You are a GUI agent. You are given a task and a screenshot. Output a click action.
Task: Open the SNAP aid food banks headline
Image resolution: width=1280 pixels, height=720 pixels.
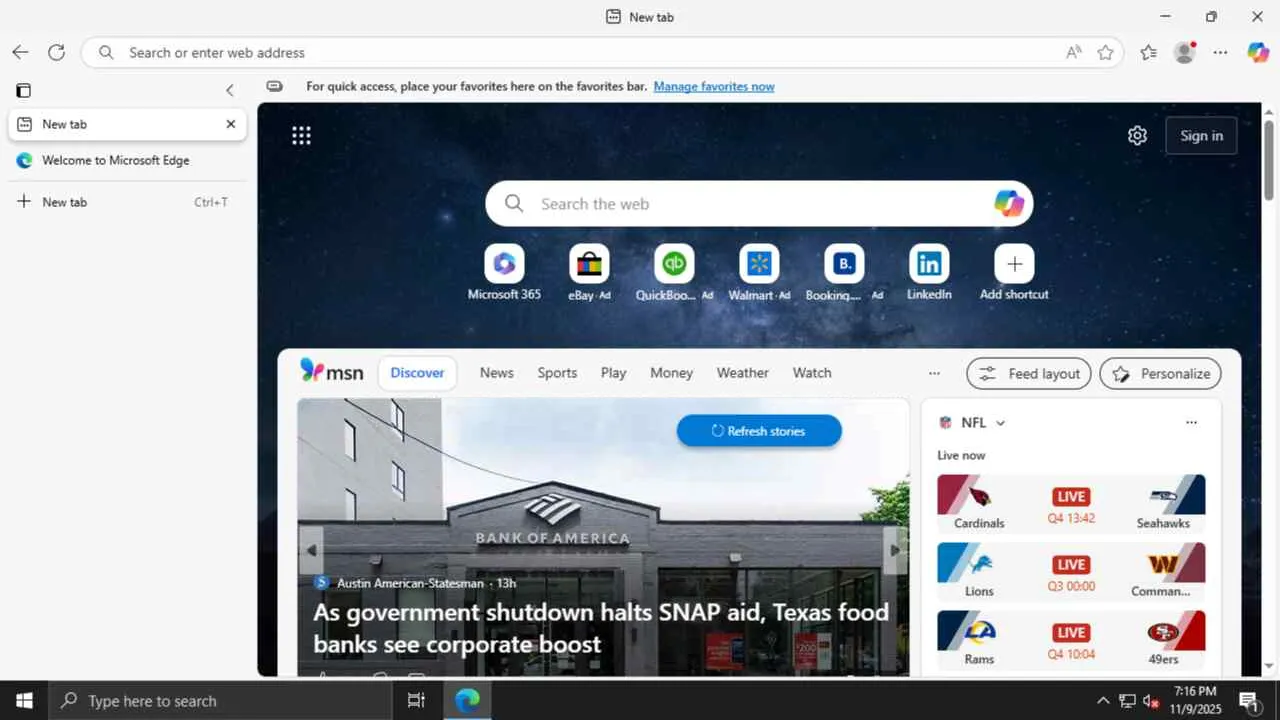coord(601,627)
